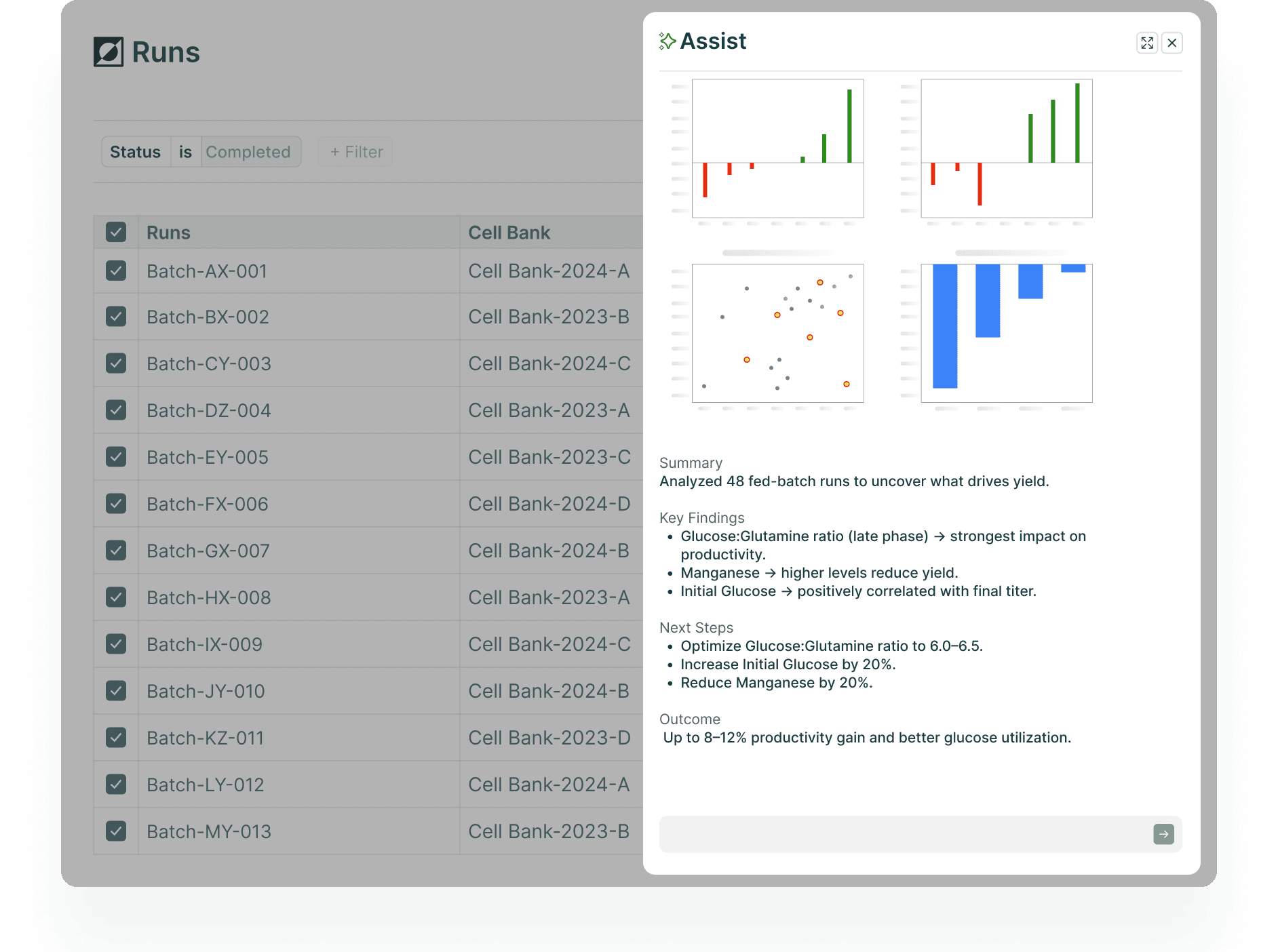
Task: Add a new filter with + Filter
Action: click(356, 152)
